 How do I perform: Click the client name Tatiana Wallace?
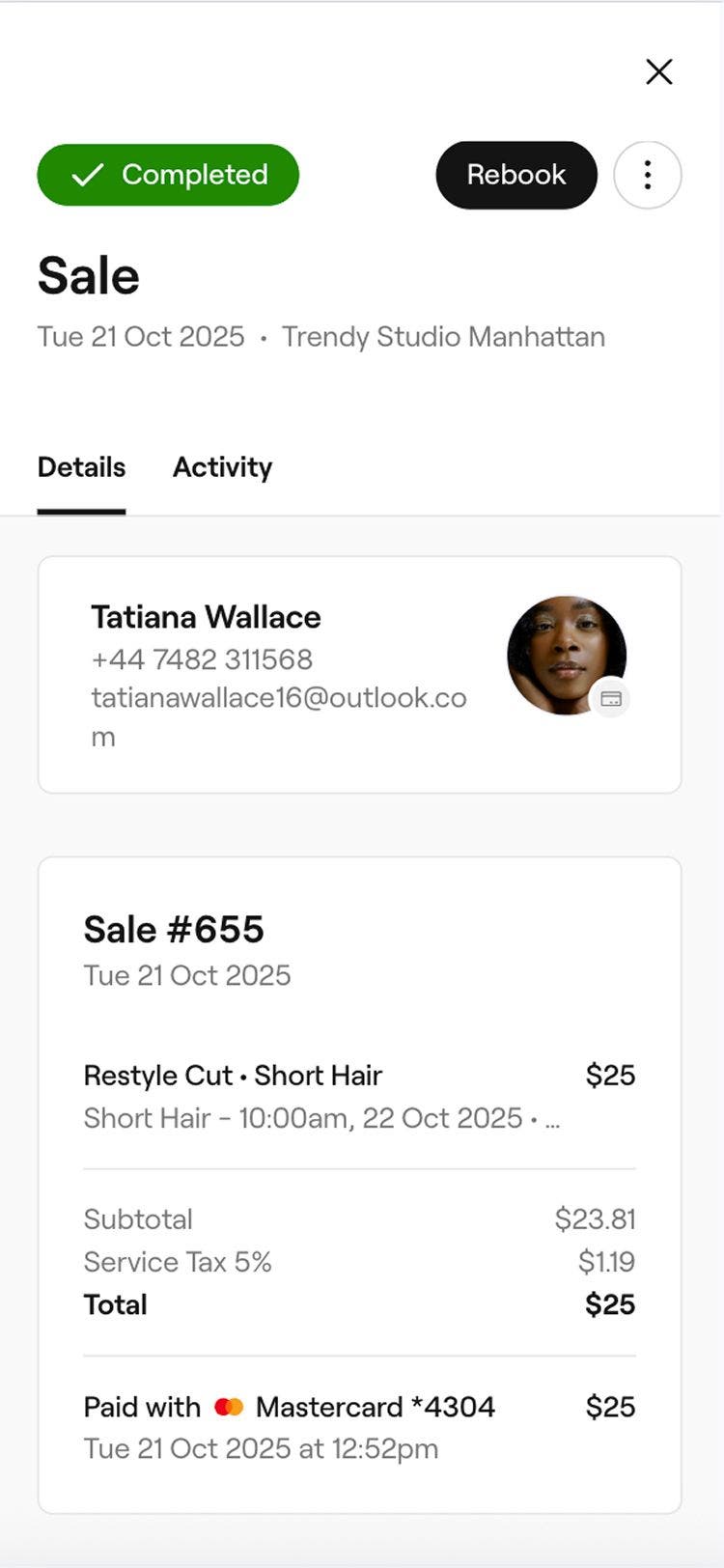tap(206, 617)
